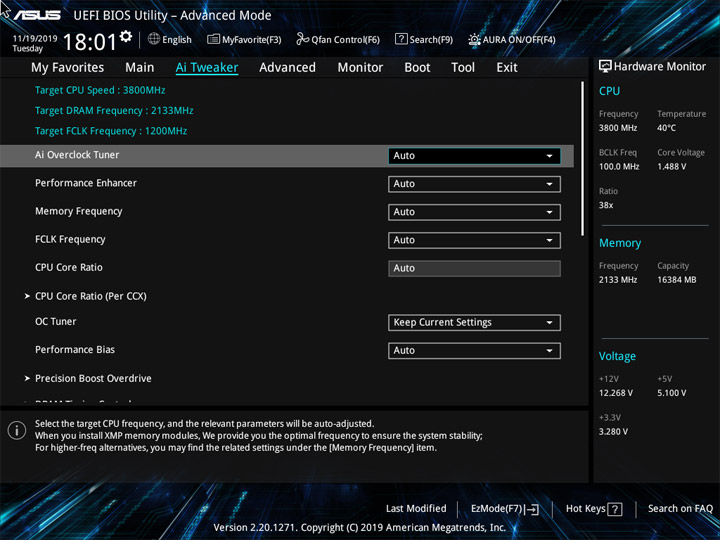Select the OC Tuner label

56,321
